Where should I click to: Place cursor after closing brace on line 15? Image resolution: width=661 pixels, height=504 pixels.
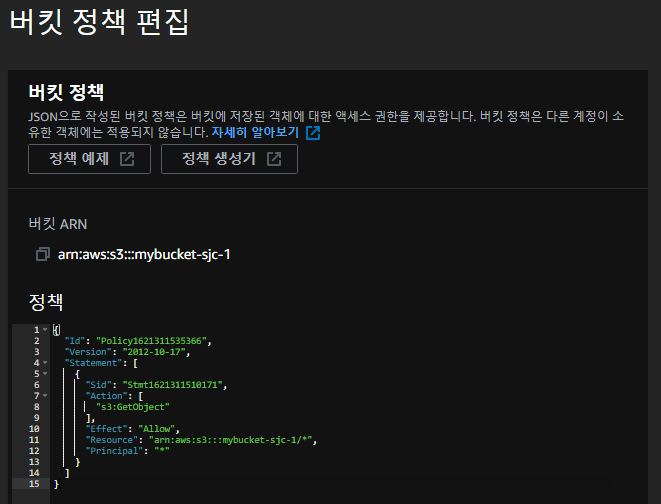point(60,484)
